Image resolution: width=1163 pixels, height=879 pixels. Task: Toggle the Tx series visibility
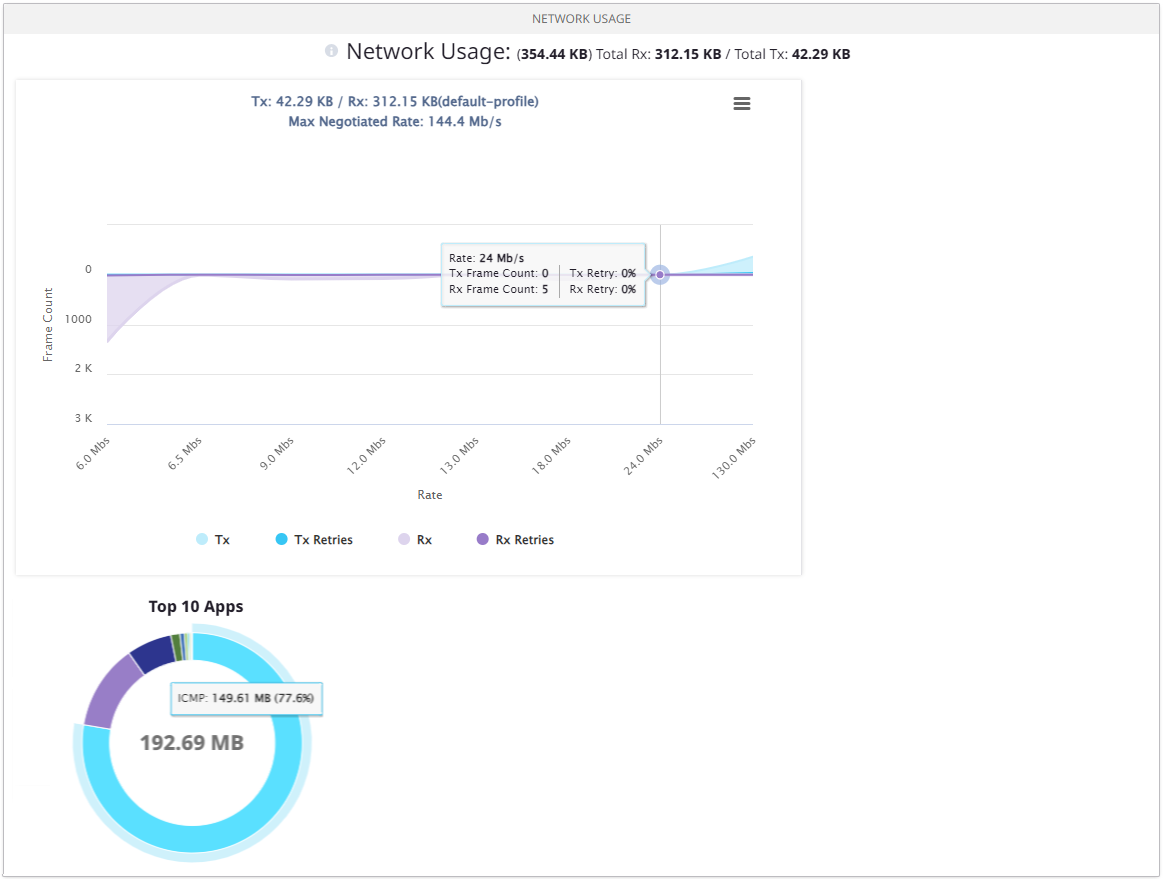tap(218, 539)
